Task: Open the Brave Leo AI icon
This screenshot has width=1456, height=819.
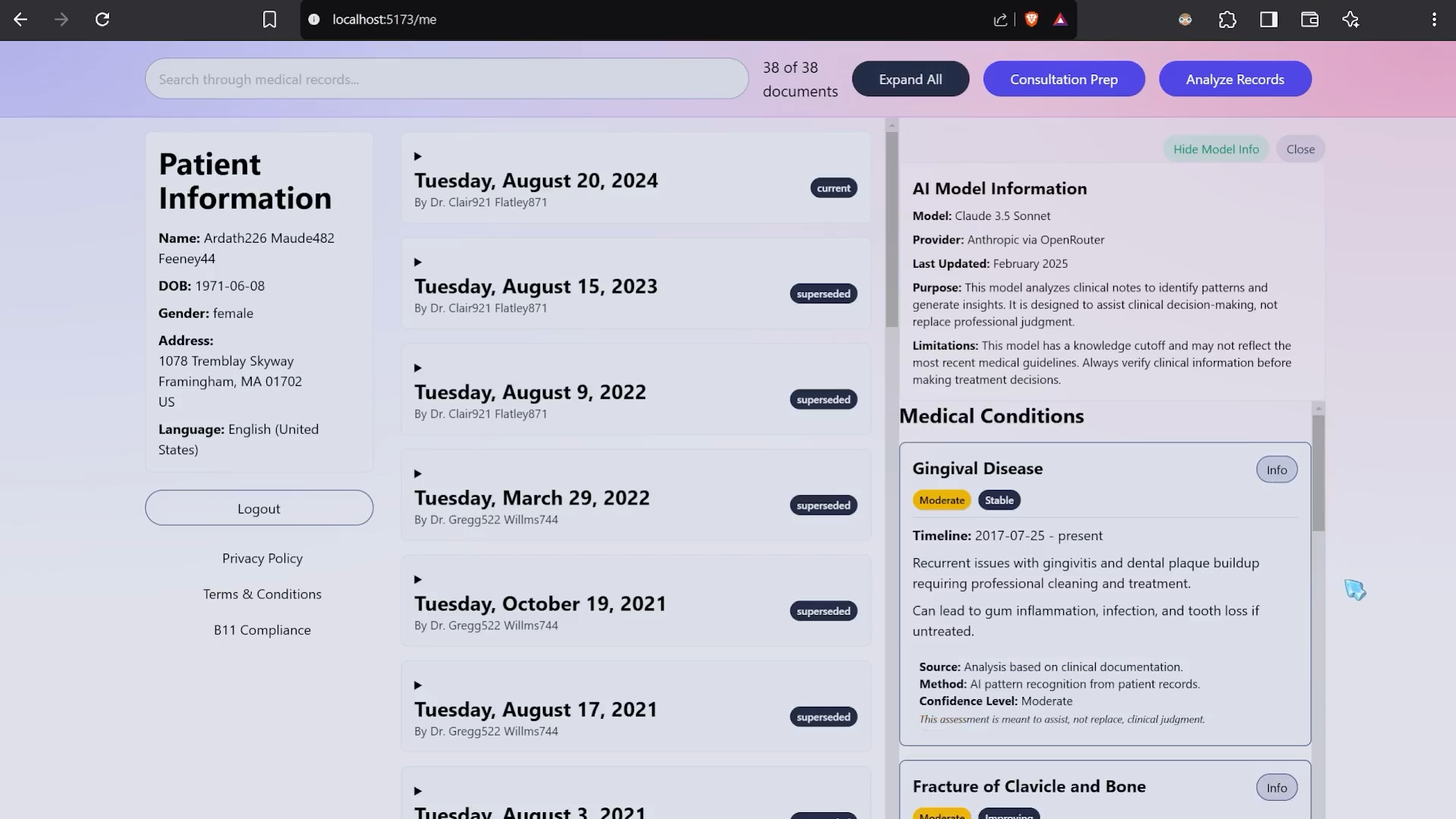Action: (x=1351, y=20)
